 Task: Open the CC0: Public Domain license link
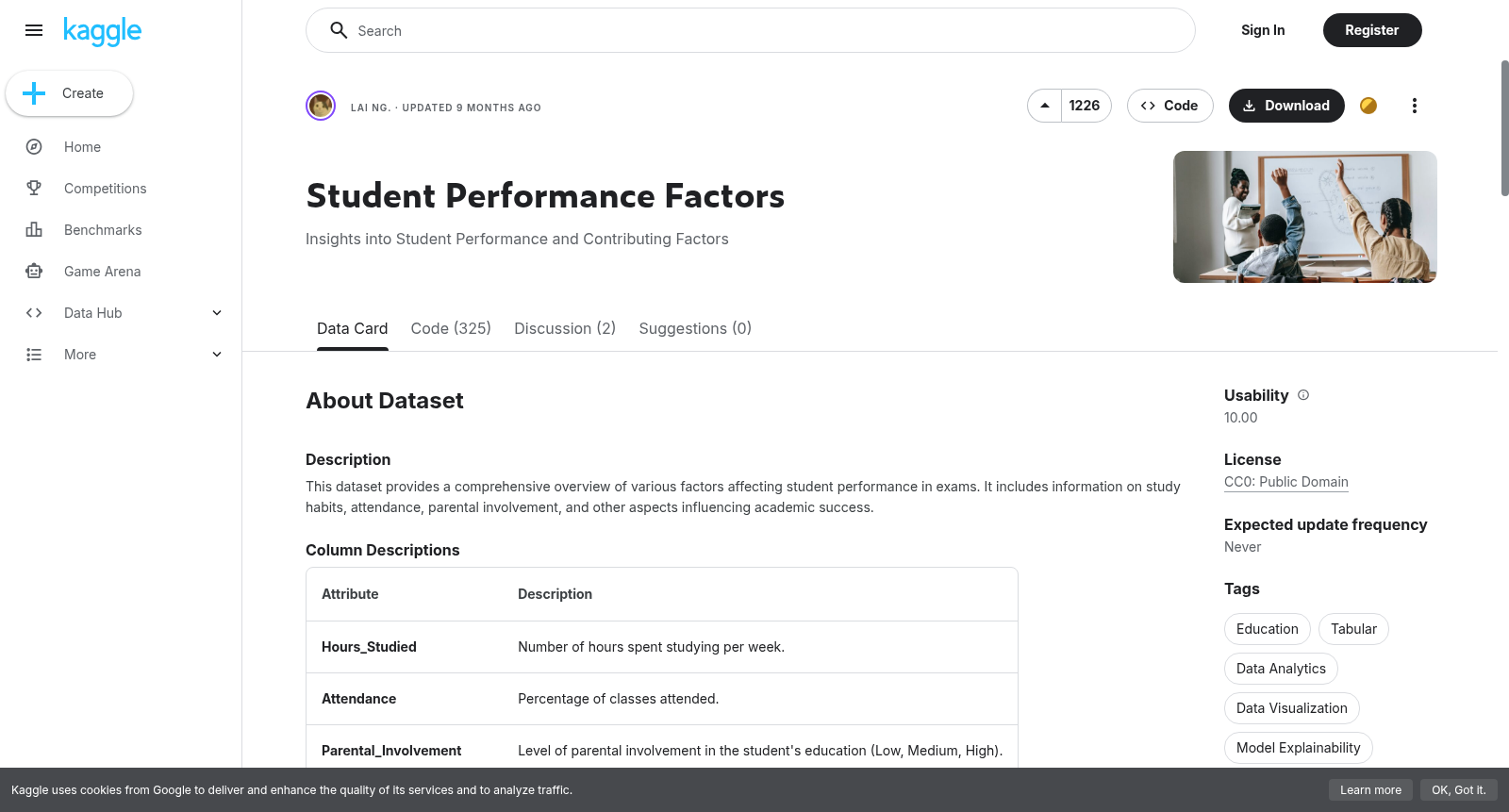coord(1286,482)
